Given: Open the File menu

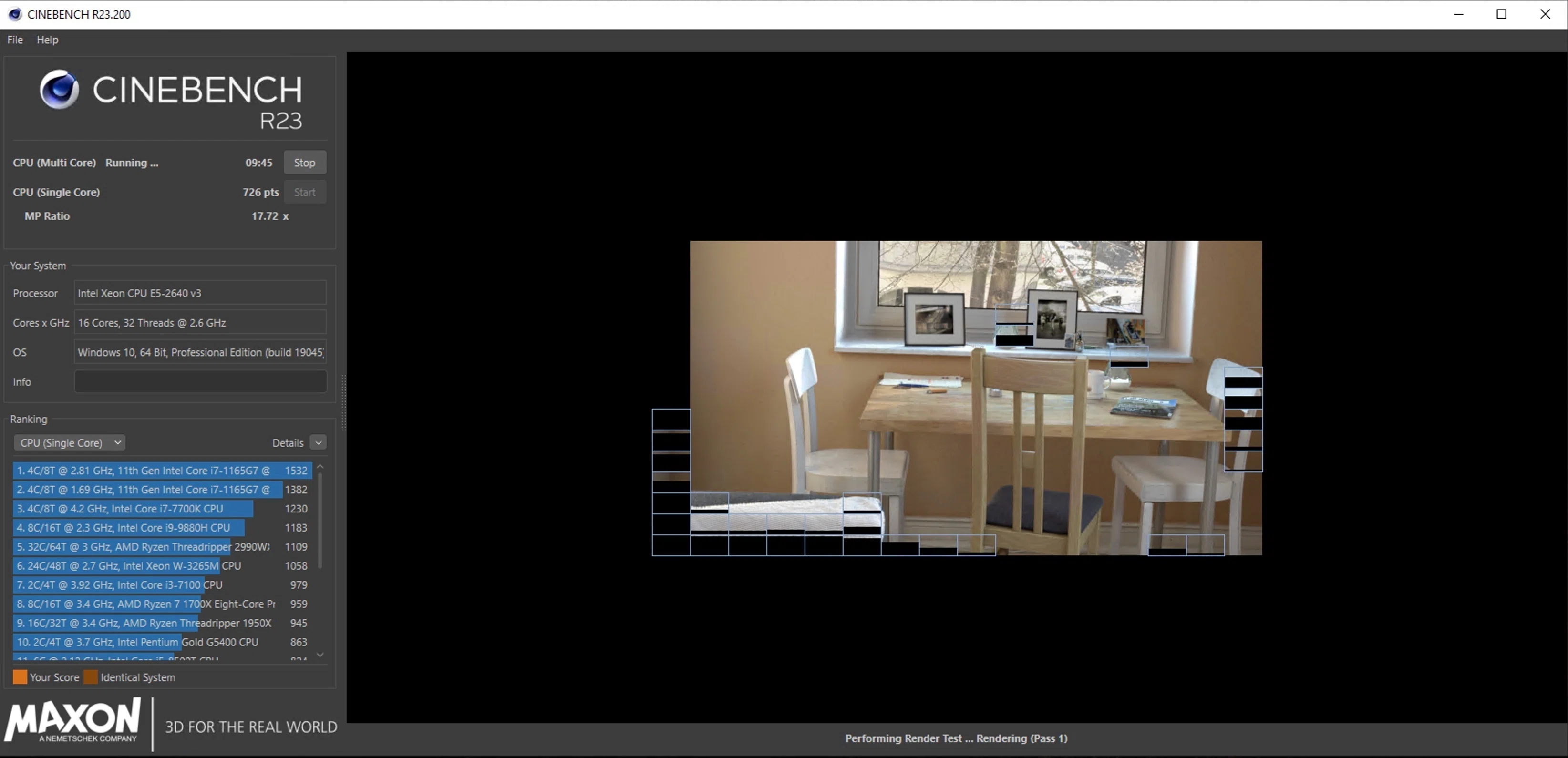Looking at the screenshot, I should click(15, 40).
